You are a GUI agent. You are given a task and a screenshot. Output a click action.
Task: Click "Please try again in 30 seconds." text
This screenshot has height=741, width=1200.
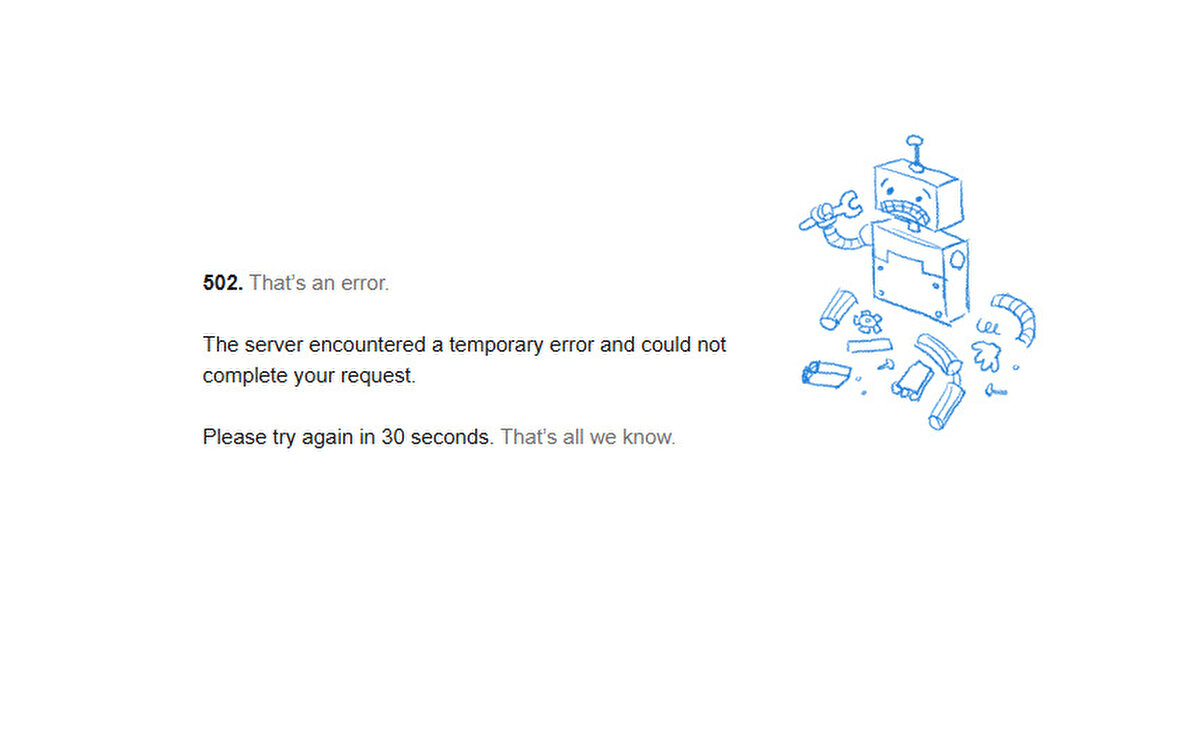pyautogui.click(x=348, y=438)
